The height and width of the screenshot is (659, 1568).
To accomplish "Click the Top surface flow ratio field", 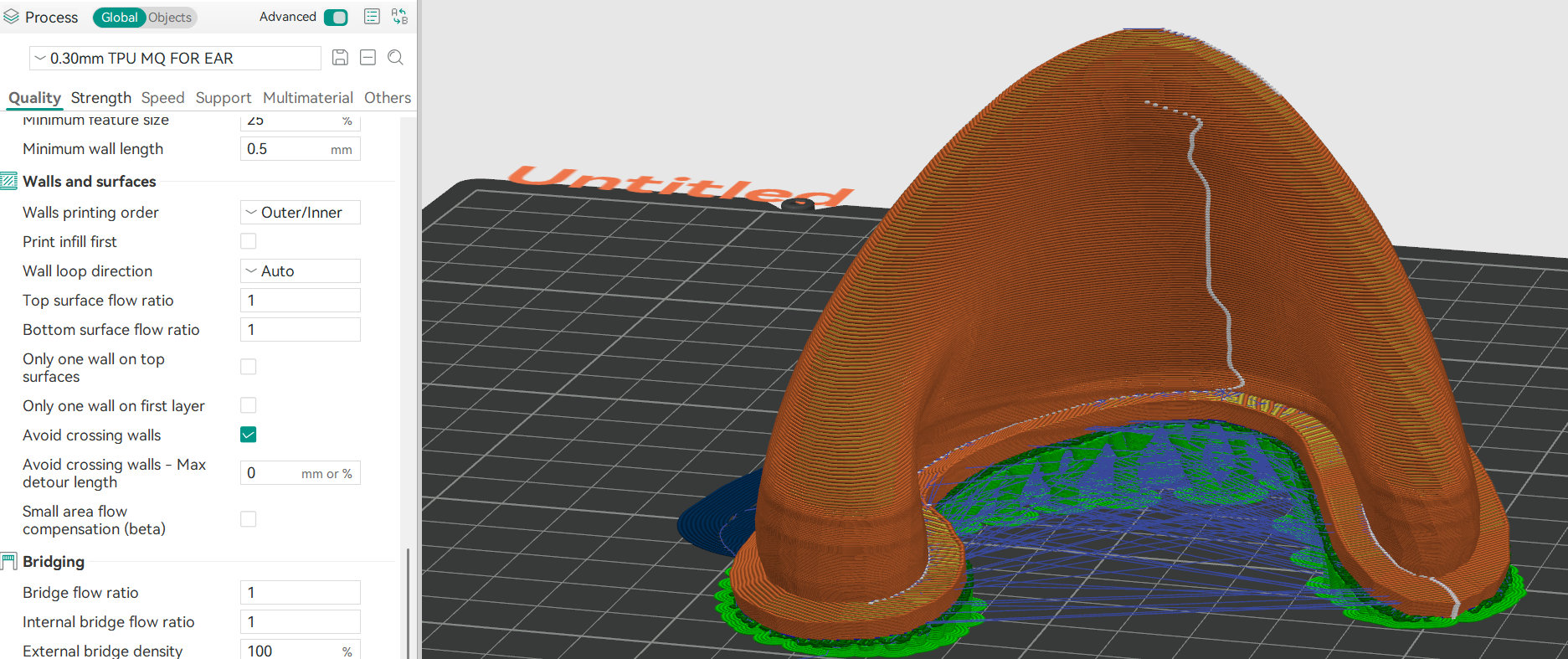I will click(x=300, y=301).
